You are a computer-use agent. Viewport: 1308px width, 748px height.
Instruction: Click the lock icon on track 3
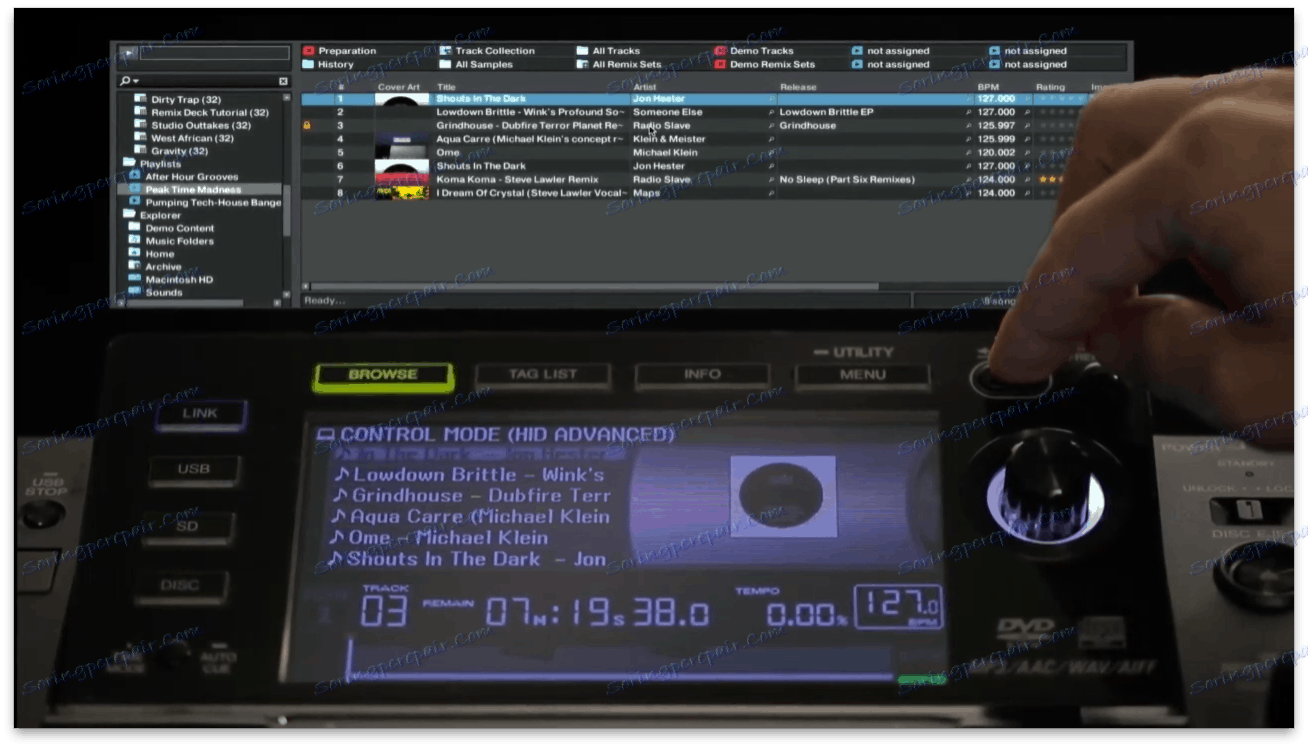coord(307,126)
